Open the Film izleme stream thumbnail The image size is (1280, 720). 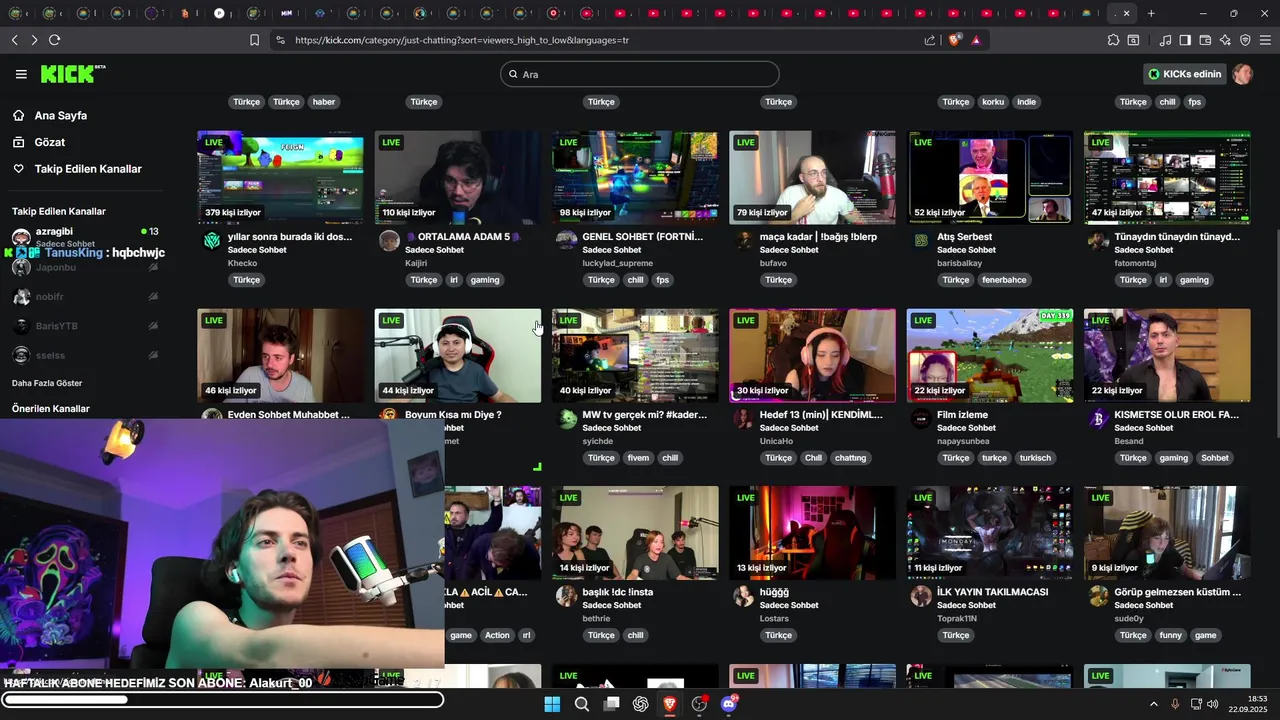(x=990, y=355)
